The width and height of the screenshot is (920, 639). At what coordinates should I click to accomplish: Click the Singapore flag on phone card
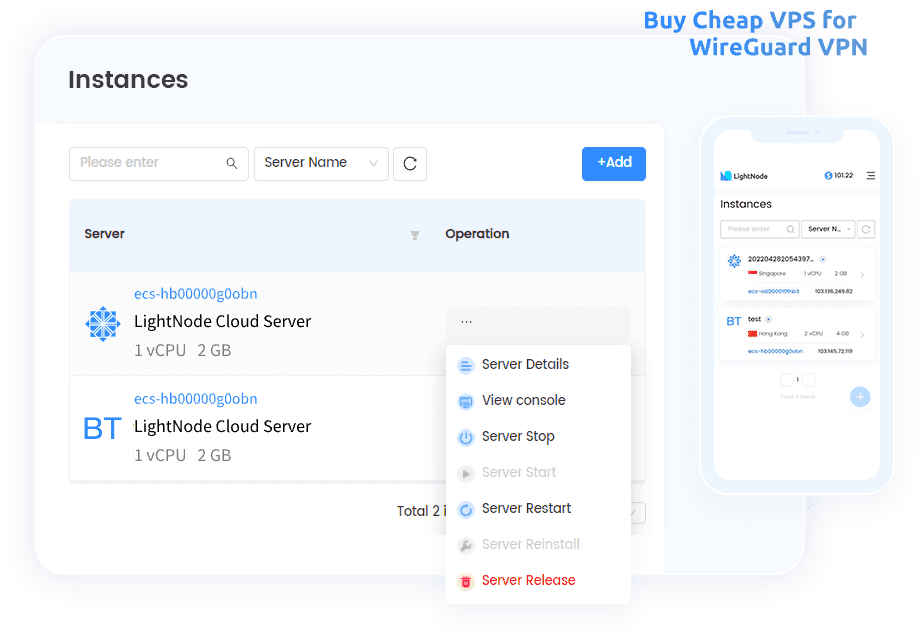(752, 273)
